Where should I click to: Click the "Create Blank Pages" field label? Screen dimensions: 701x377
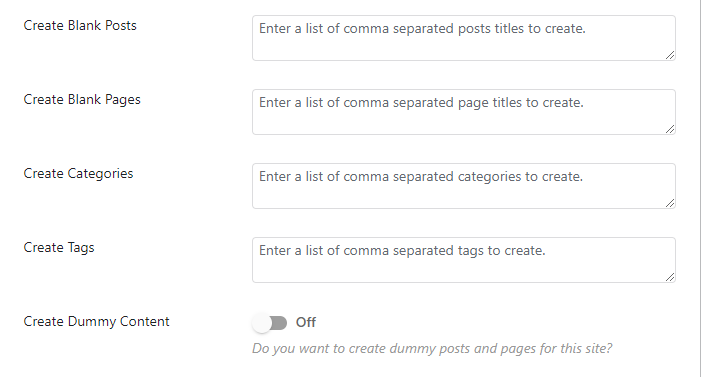point(82,100)
